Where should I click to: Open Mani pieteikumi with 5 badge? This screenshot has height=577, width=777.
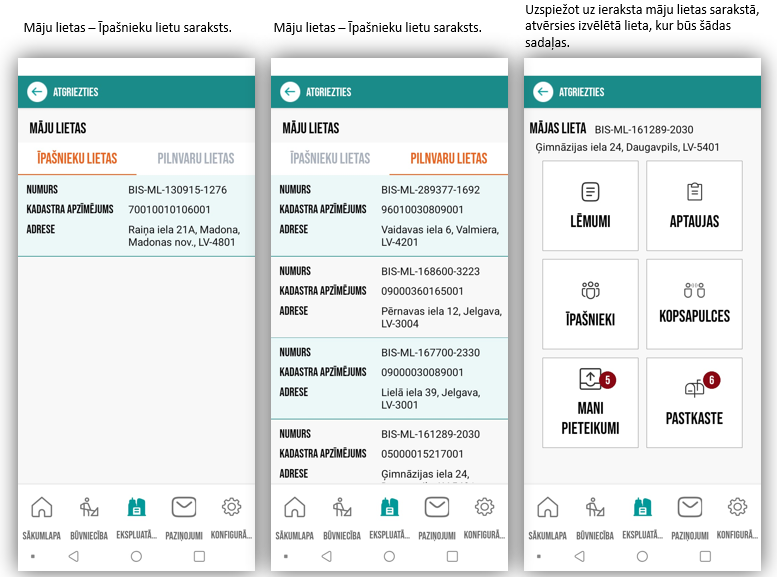tap(590, 402)
